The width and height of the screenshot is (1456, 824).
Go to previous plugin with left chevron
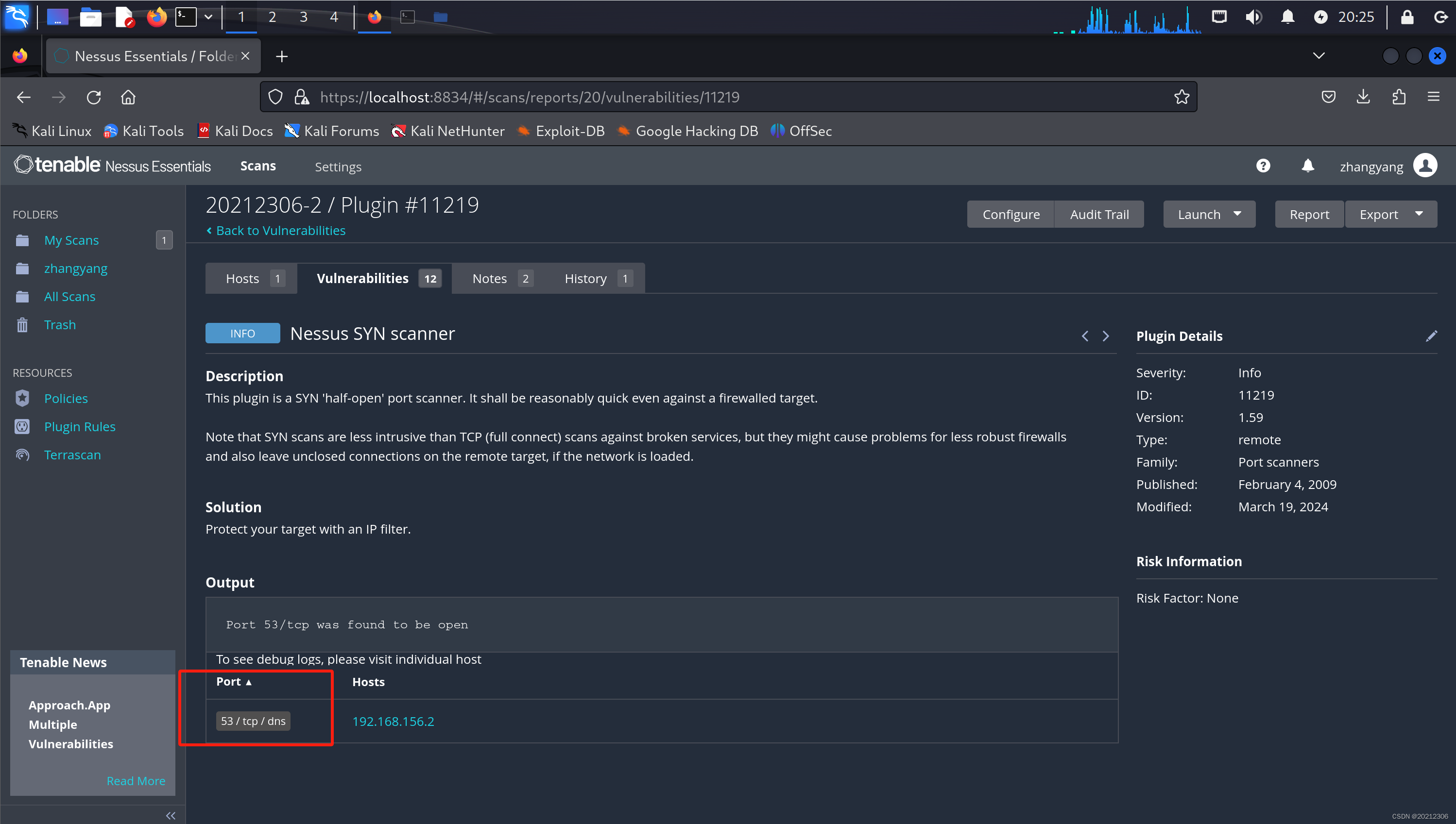tap(1085, 336)
